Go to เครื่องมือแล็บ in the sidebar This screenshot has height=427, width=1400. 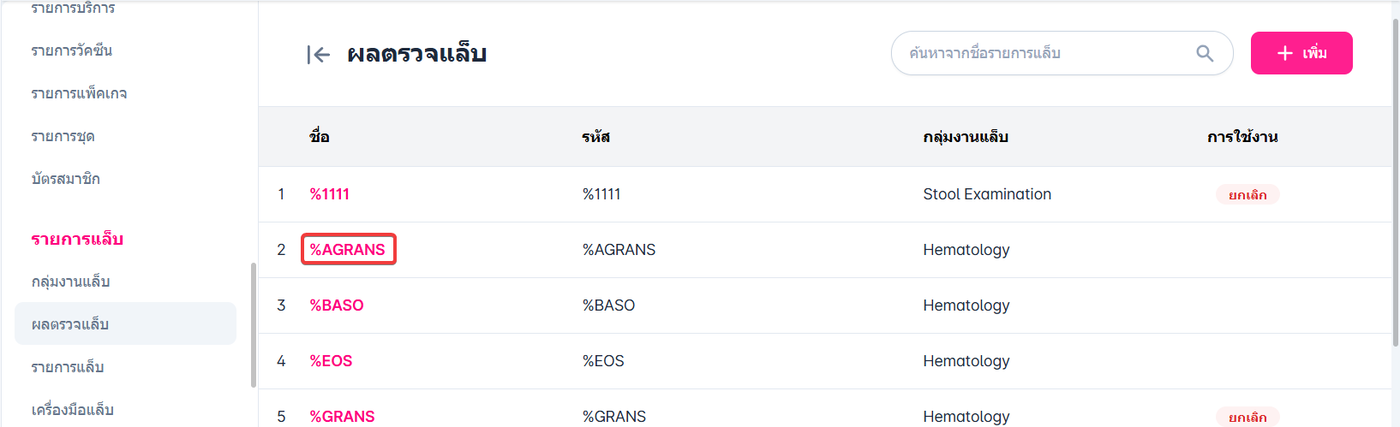click(73, 409)
